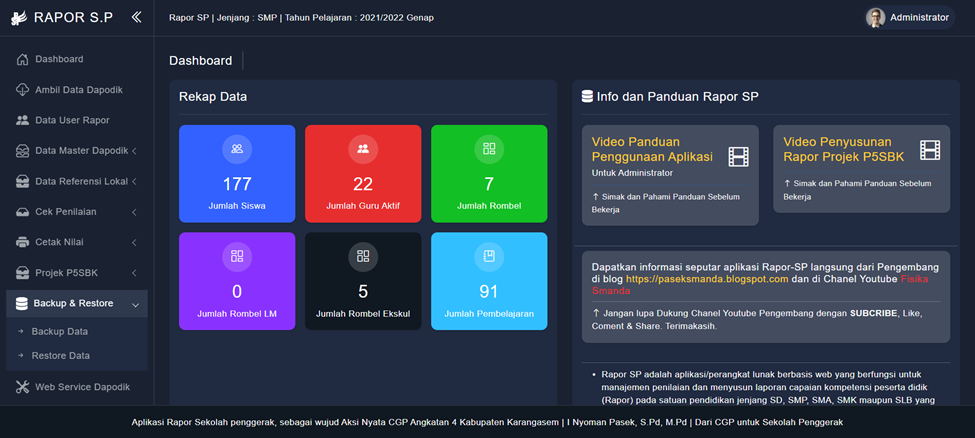Collapse the Backup & Restore menu

click(134, 303)
